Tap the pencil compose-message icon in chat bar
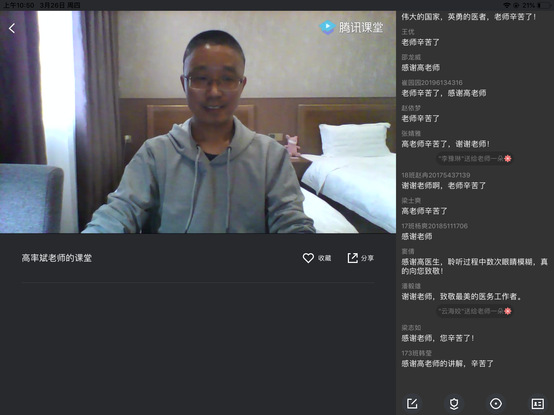The width and height of the screenshot is (554, 415). 412,403
